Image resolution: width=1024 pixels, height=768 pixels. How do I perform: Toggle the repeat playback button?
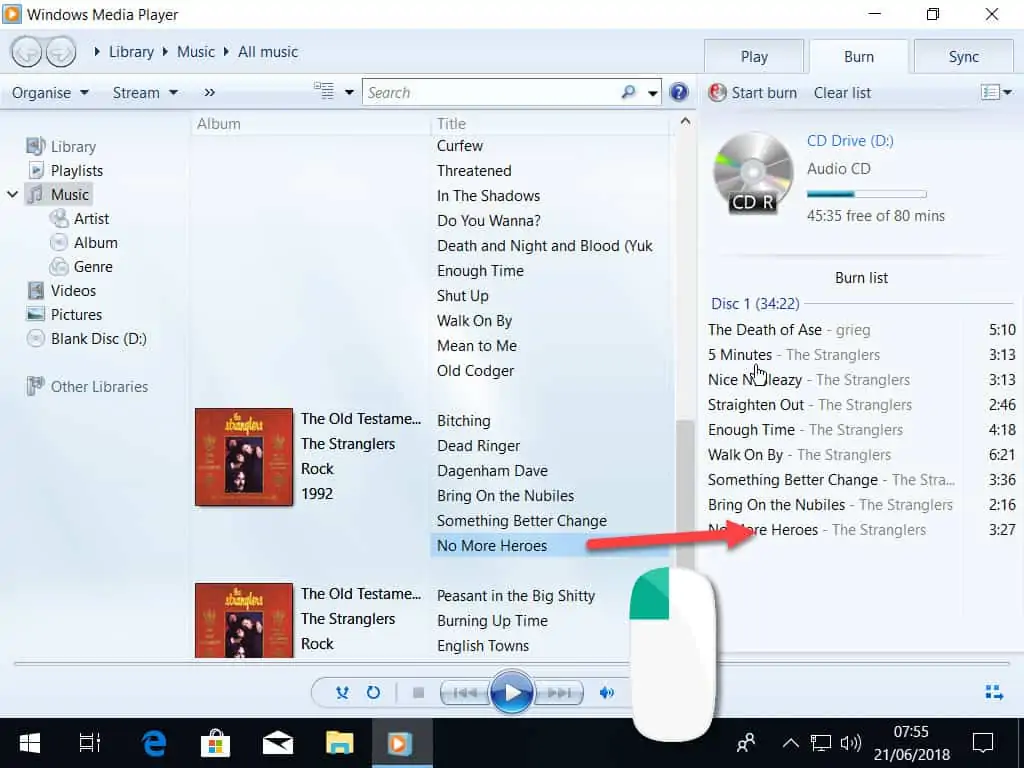[373, 692]
